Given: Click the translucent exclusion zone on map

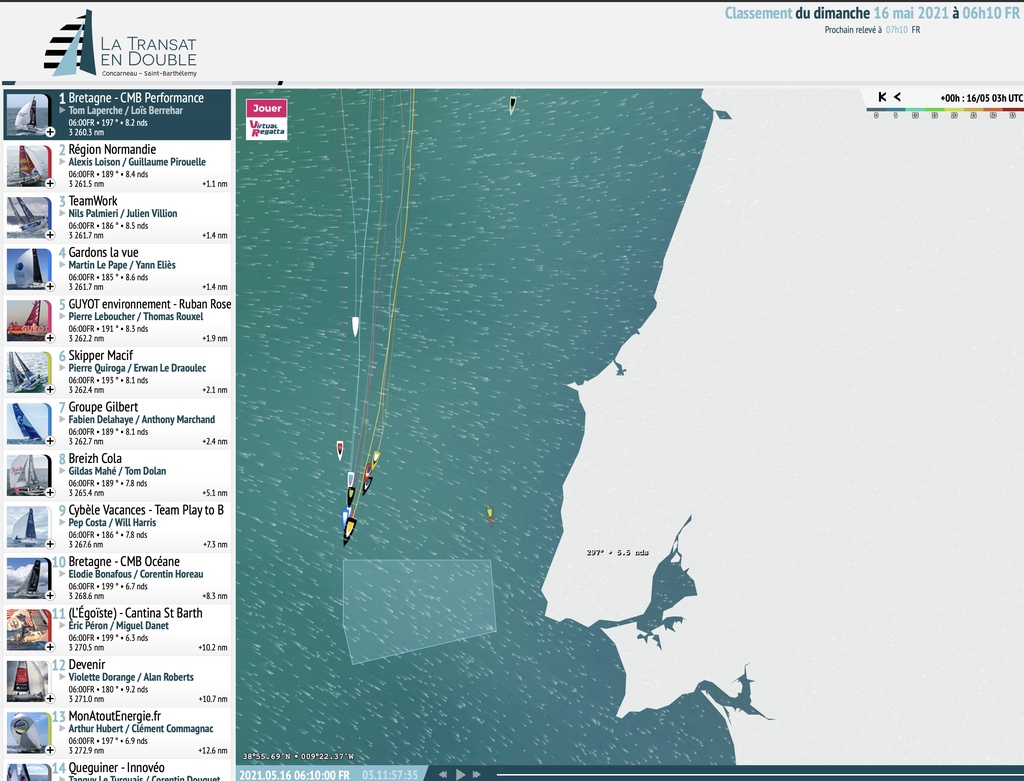Looking at the screenshot, I should [418, 607].
